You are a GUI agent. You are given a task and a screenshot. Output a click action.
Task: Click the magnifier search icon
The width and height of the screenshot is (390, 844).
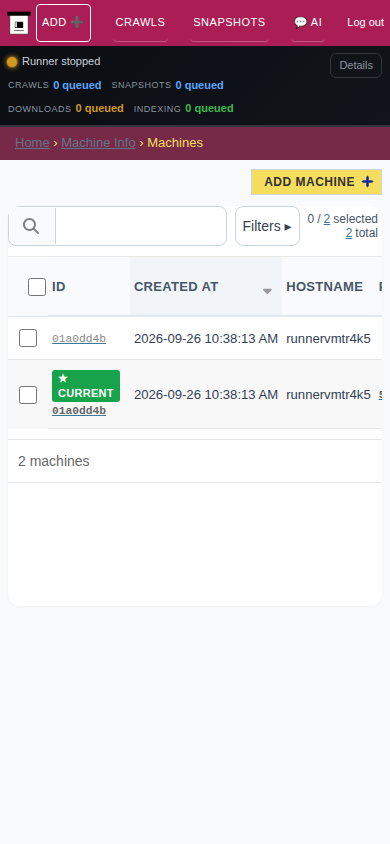[31, 226]
